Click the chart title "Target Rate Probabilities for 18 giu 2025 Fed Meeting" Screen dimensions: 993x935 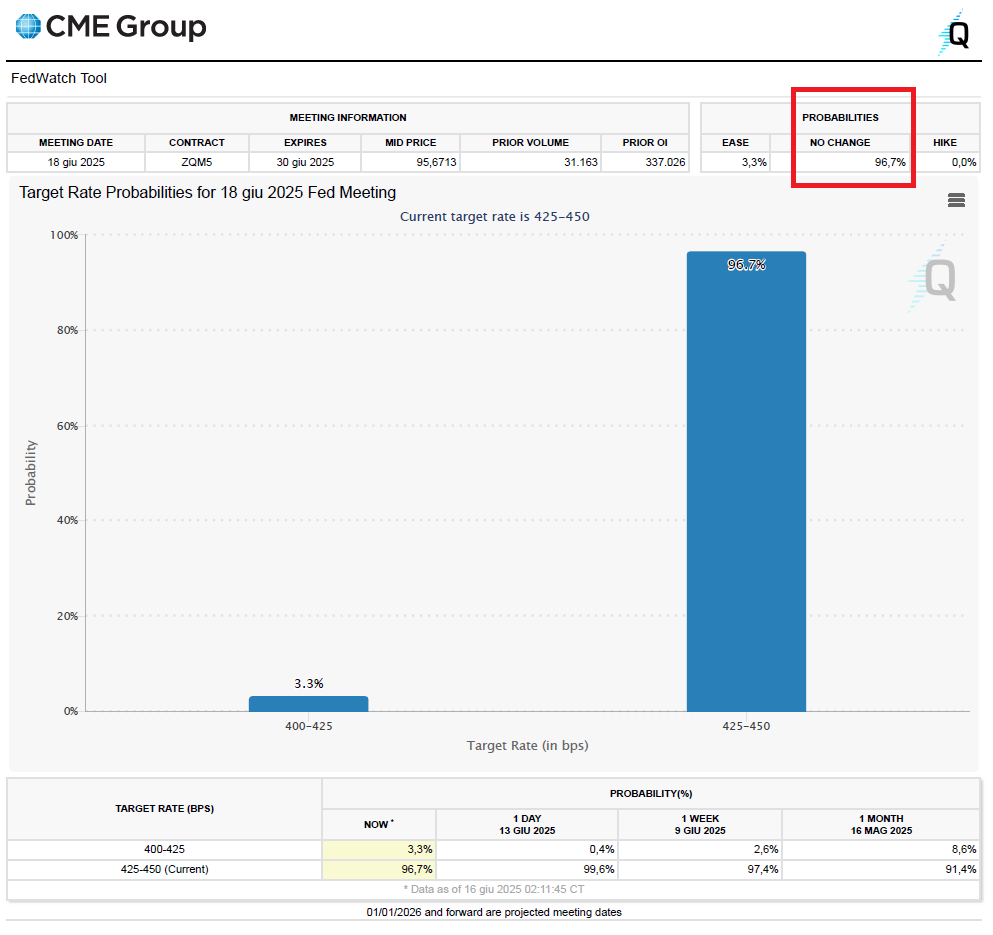pos(208,193)
